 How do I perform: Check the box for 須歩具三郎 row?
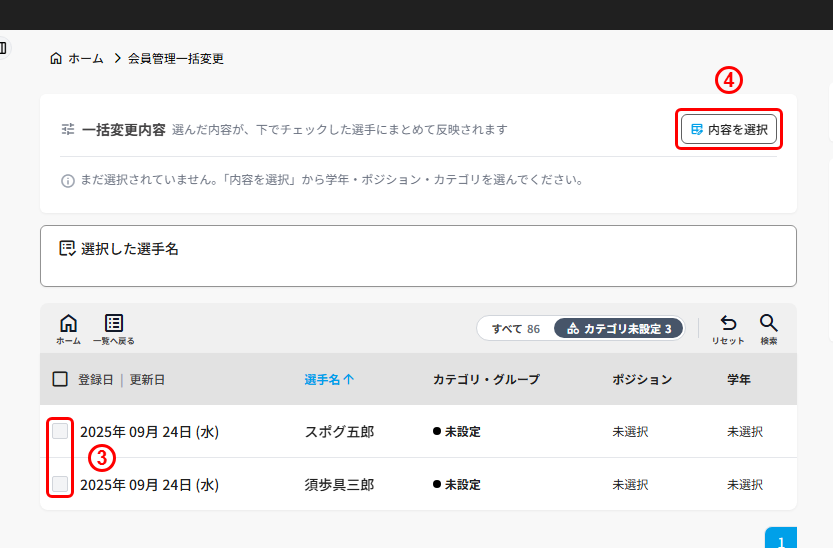coord(60,484)
